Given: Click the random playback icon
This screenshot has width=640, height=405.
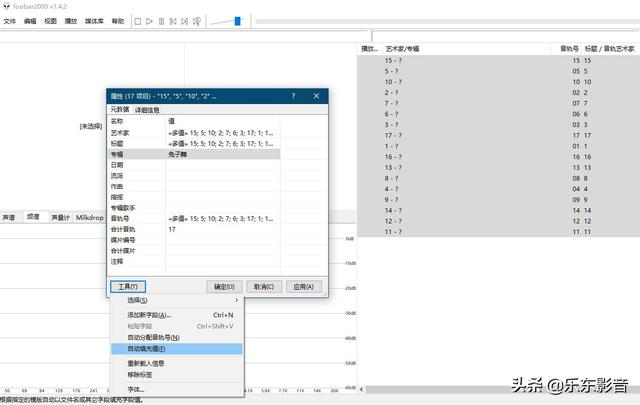Looking at the screenshot, I should click(197, 21).
